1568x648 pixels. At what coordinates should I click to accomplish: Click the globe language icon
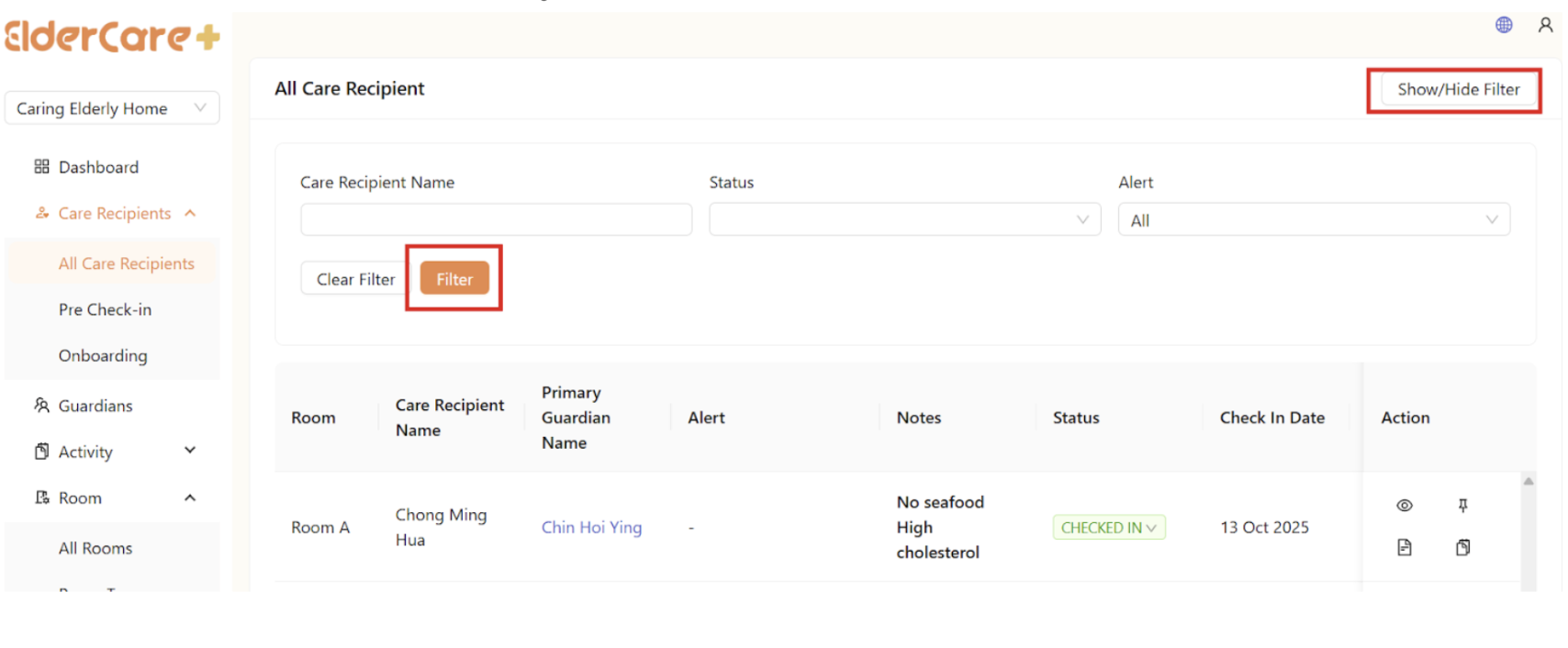click(x=1504, y=25)
